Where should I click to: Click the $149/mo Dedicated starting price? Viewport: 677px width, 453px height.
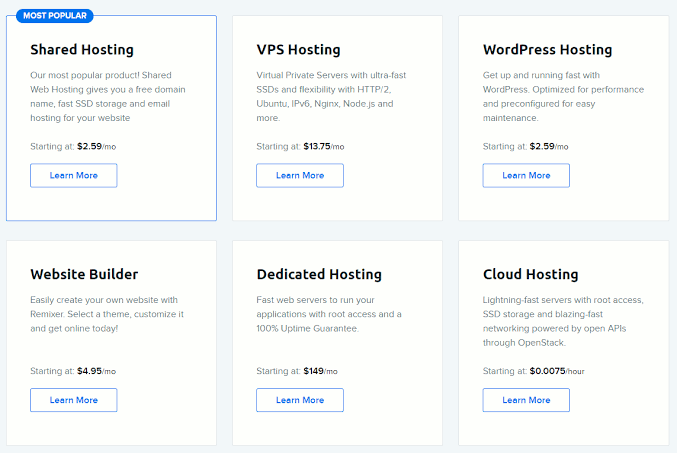pyautogui.click(x=320, y=371)
